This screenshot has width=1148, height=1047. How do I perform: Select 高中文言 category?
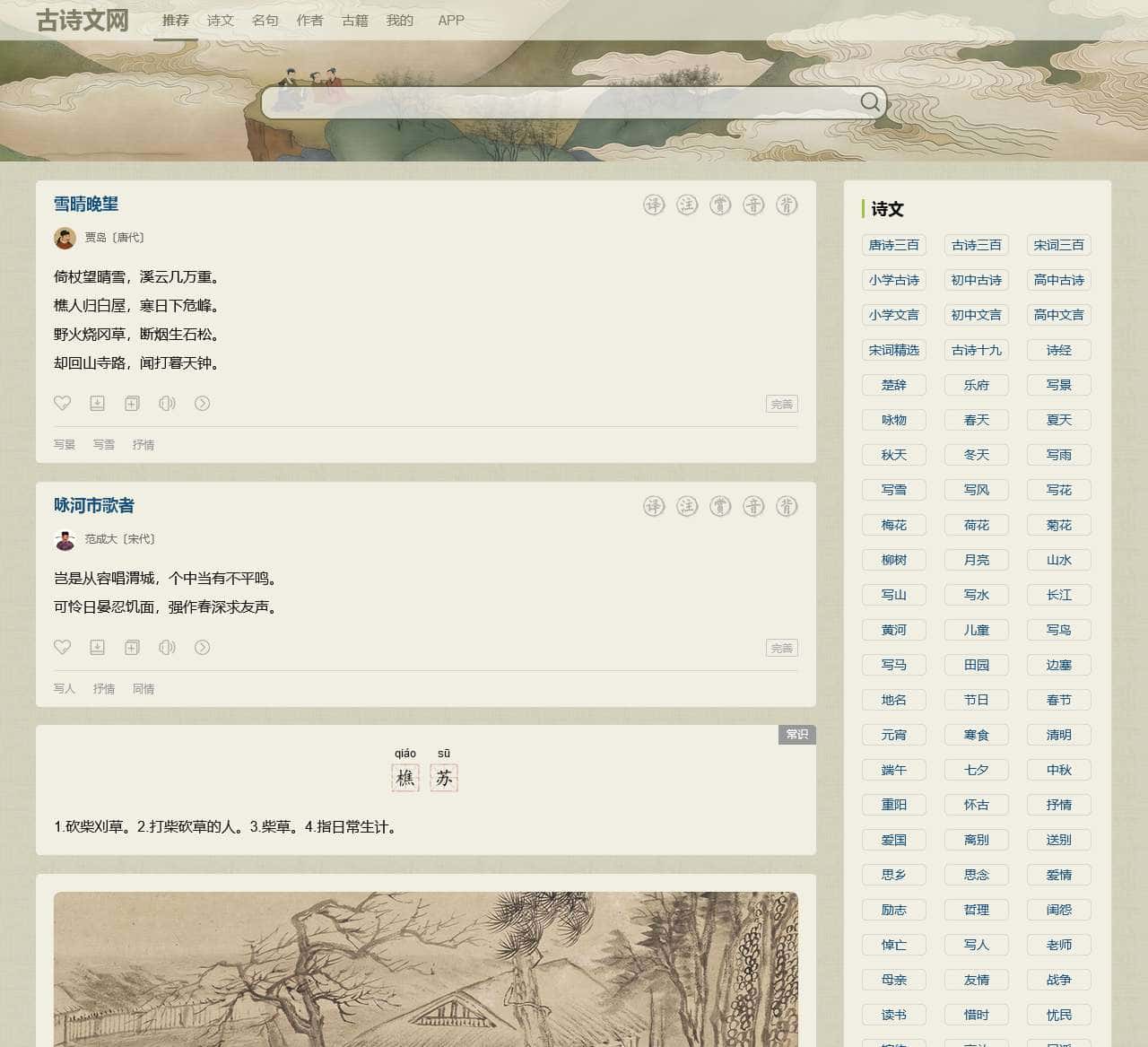(1059, 315)
